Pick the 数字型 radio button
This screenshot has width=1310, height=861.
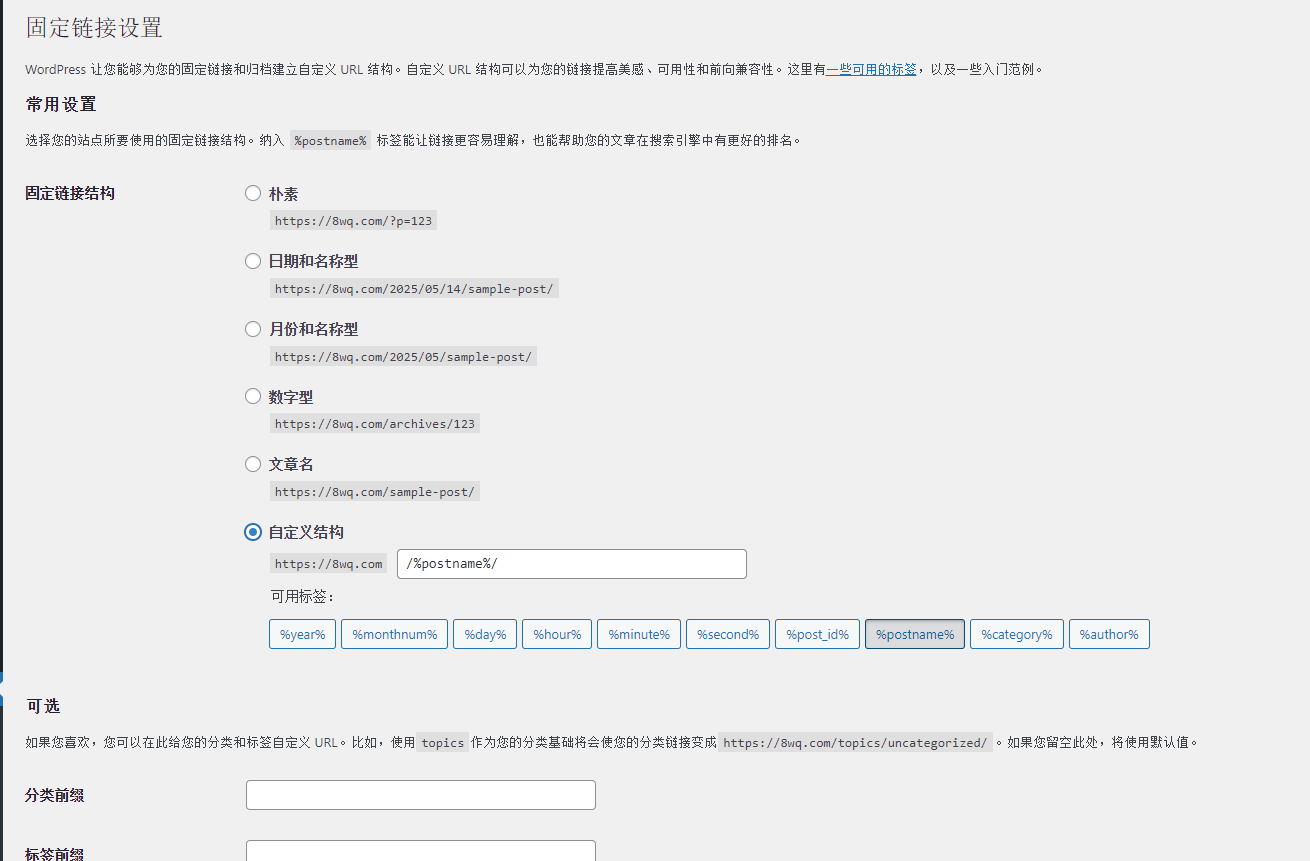[253, 396]
